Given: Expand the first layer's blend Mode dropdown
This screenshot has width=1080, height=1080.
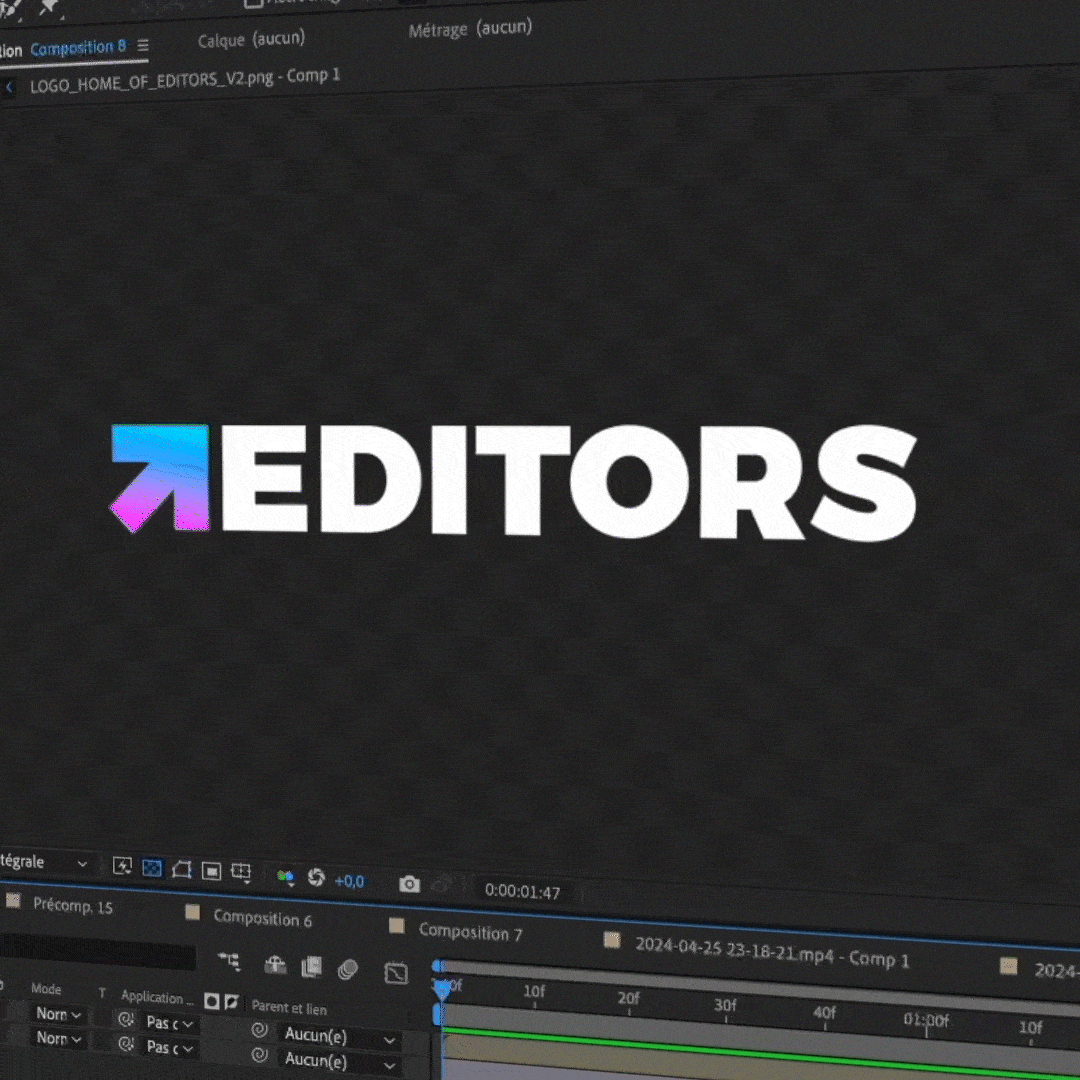Looking at the screenshot, I should coord(58,1014).
